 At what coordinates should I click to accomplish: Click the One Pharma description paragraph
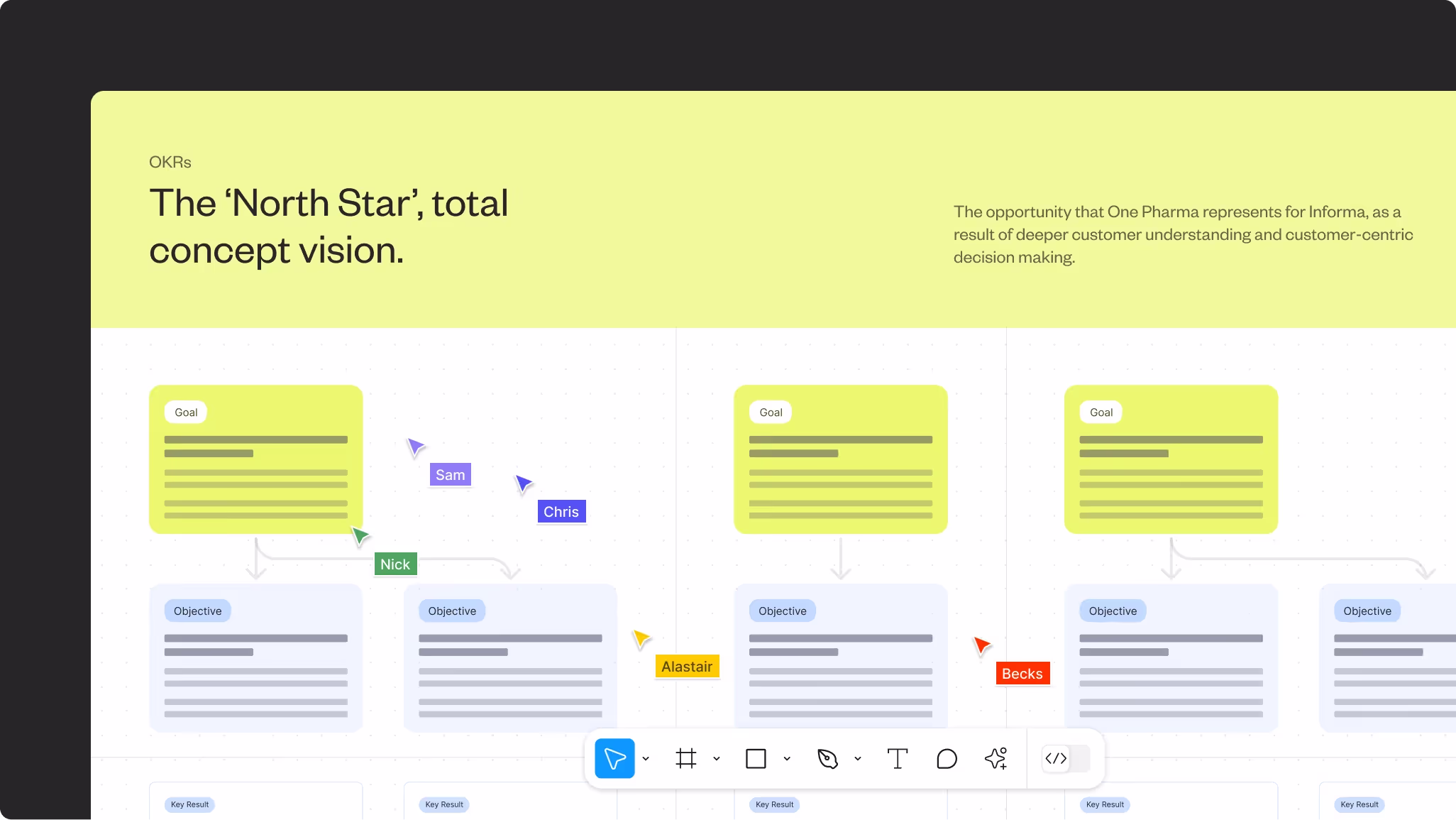[x=1184, y=234]
